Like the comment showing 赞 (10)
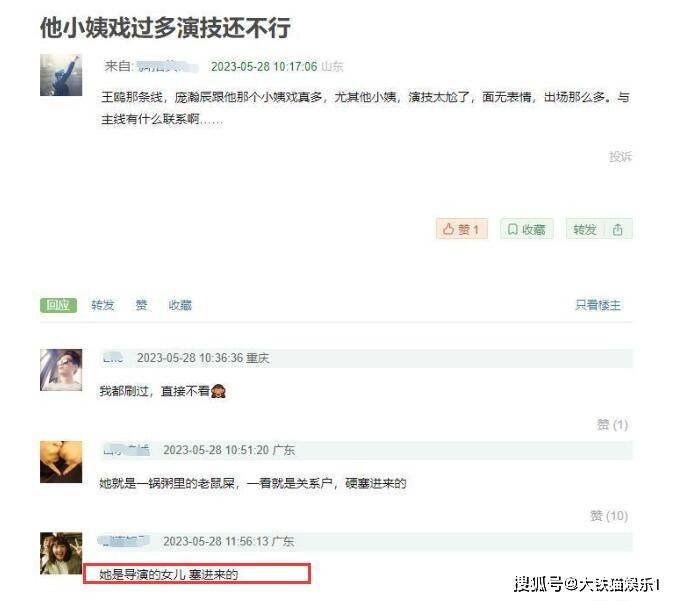Viewport: 674px width, 601px height. 609,516
